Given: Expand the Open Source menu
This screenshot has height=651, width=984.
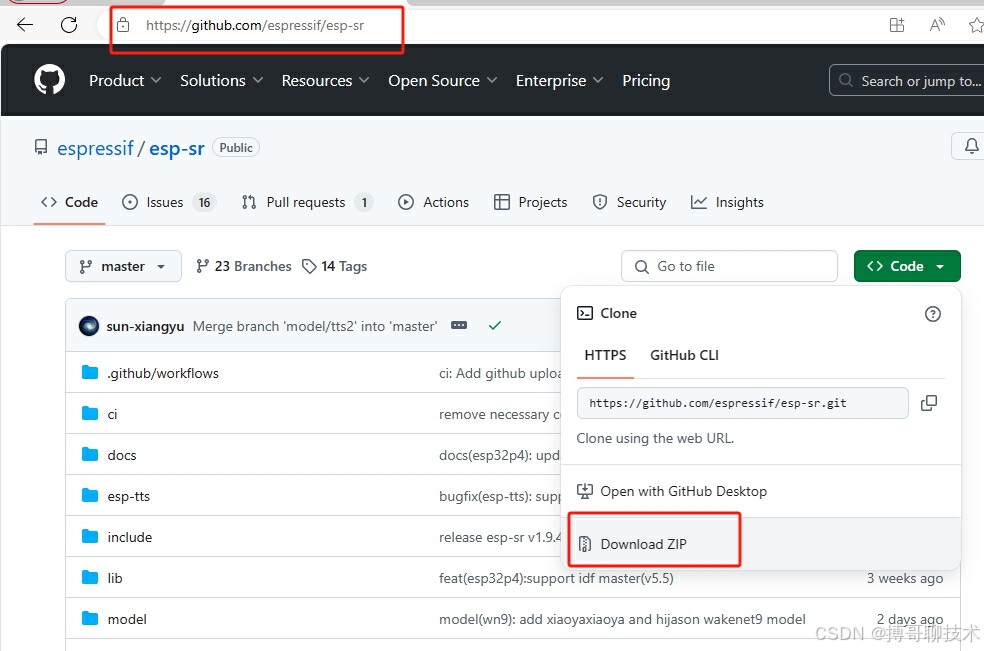Looking at the screenshot, I should (x=442, y=80).
